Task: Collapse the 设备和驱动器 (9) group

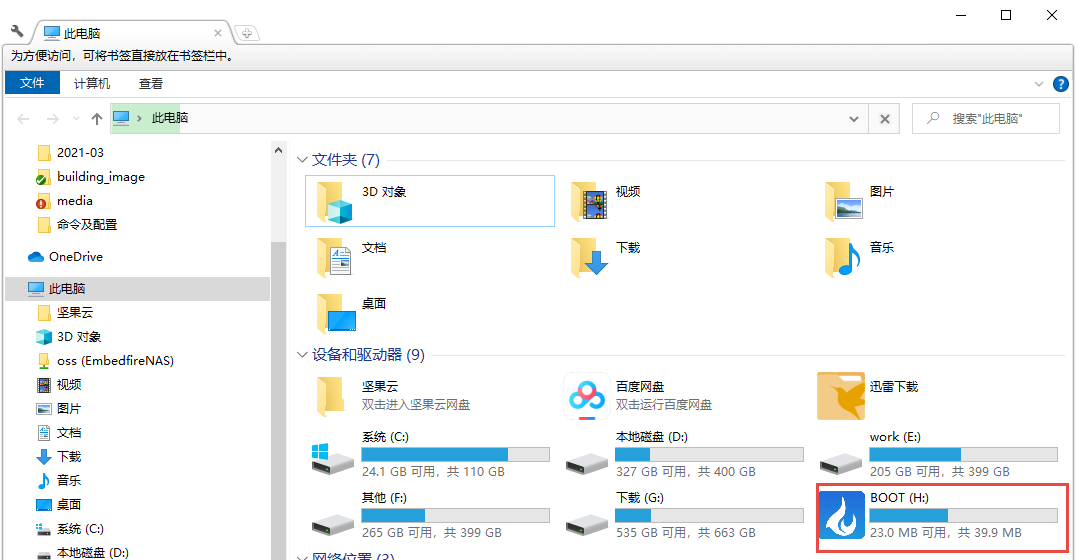Action: [302, 355]
